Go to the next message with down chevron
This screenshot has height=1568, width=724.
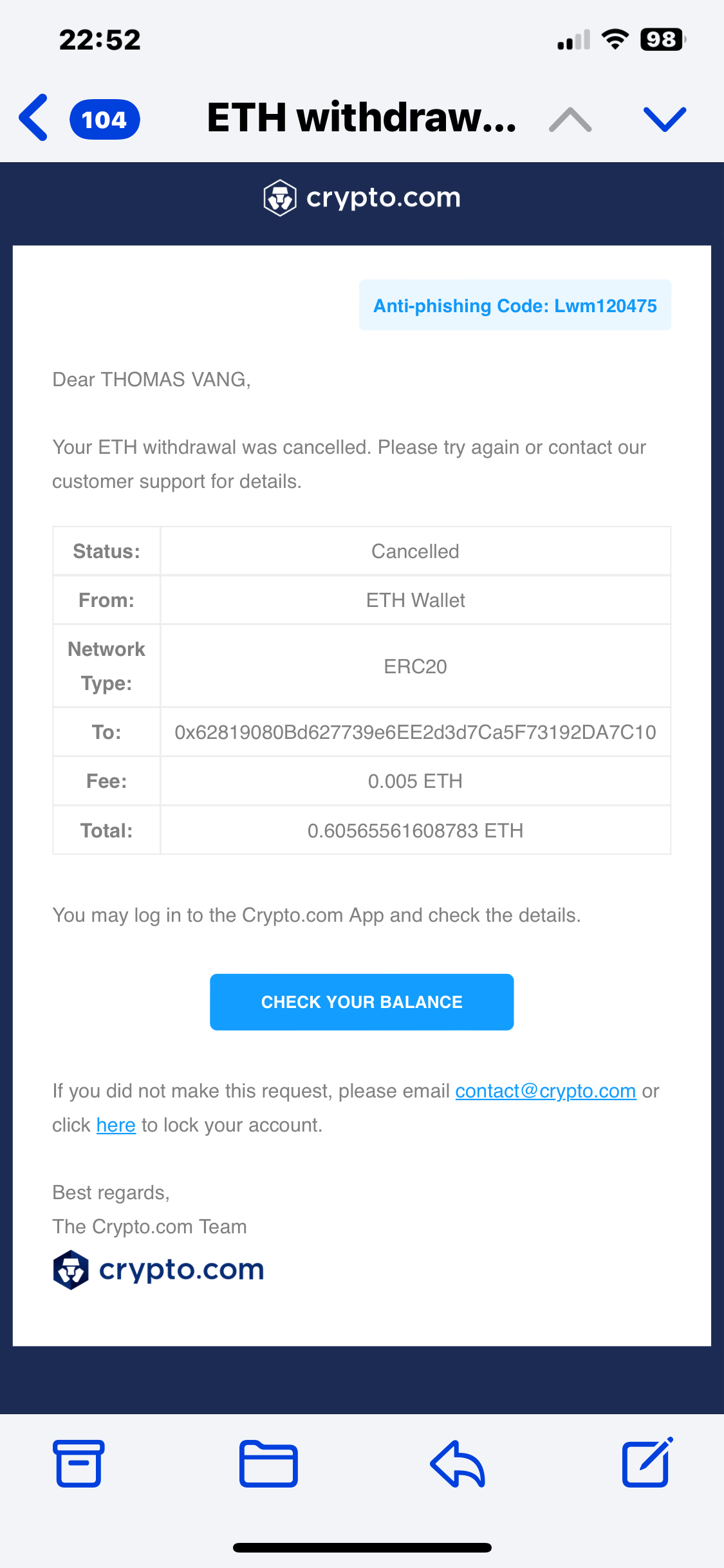[x=665, y=120]
